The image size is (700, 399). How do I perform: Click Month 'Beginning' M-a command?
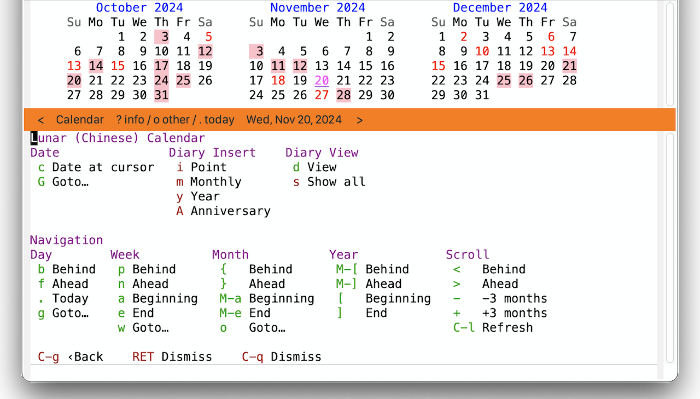tap(267, 299)
